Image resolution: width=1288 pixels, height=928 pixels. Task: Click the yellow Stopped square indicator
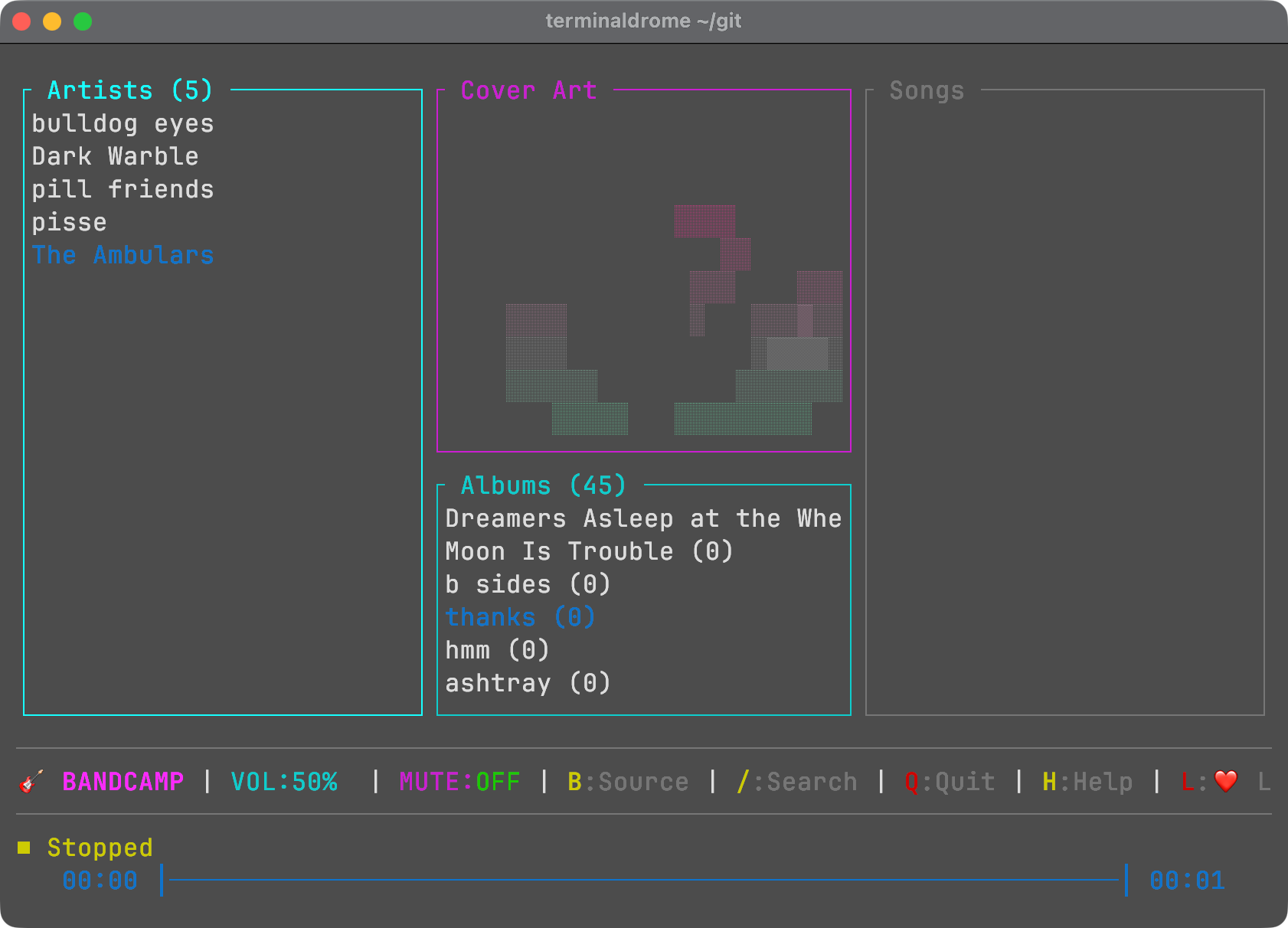coord(24,848)
